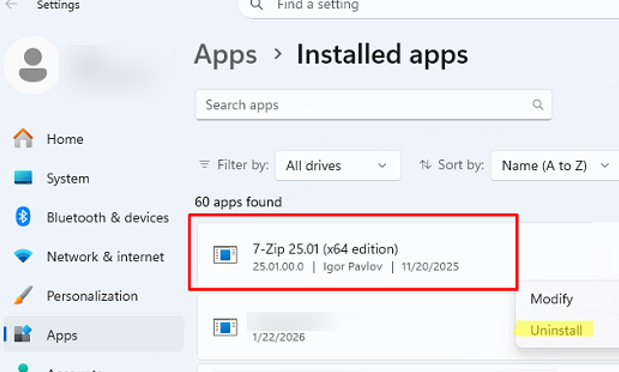Viewport: 619px width, 372px height.
Task: Open System settings in the sidebar
Action: [x=94, y=178]
